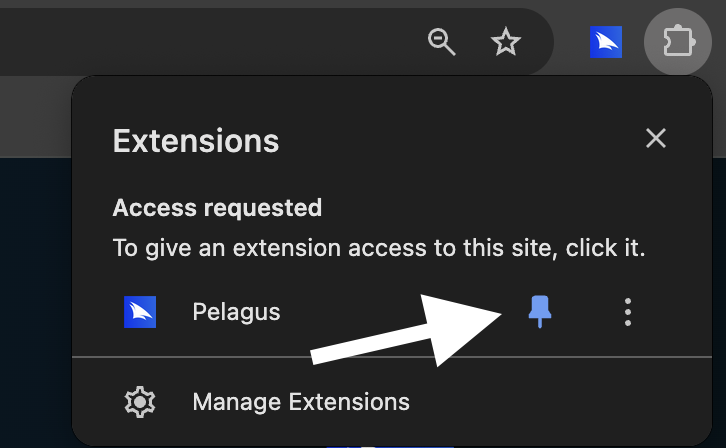The width and height of the screenshot is (726, 448).
Task: Click the Extensions puzzle piece button
Action: click(x=678, y=42)
